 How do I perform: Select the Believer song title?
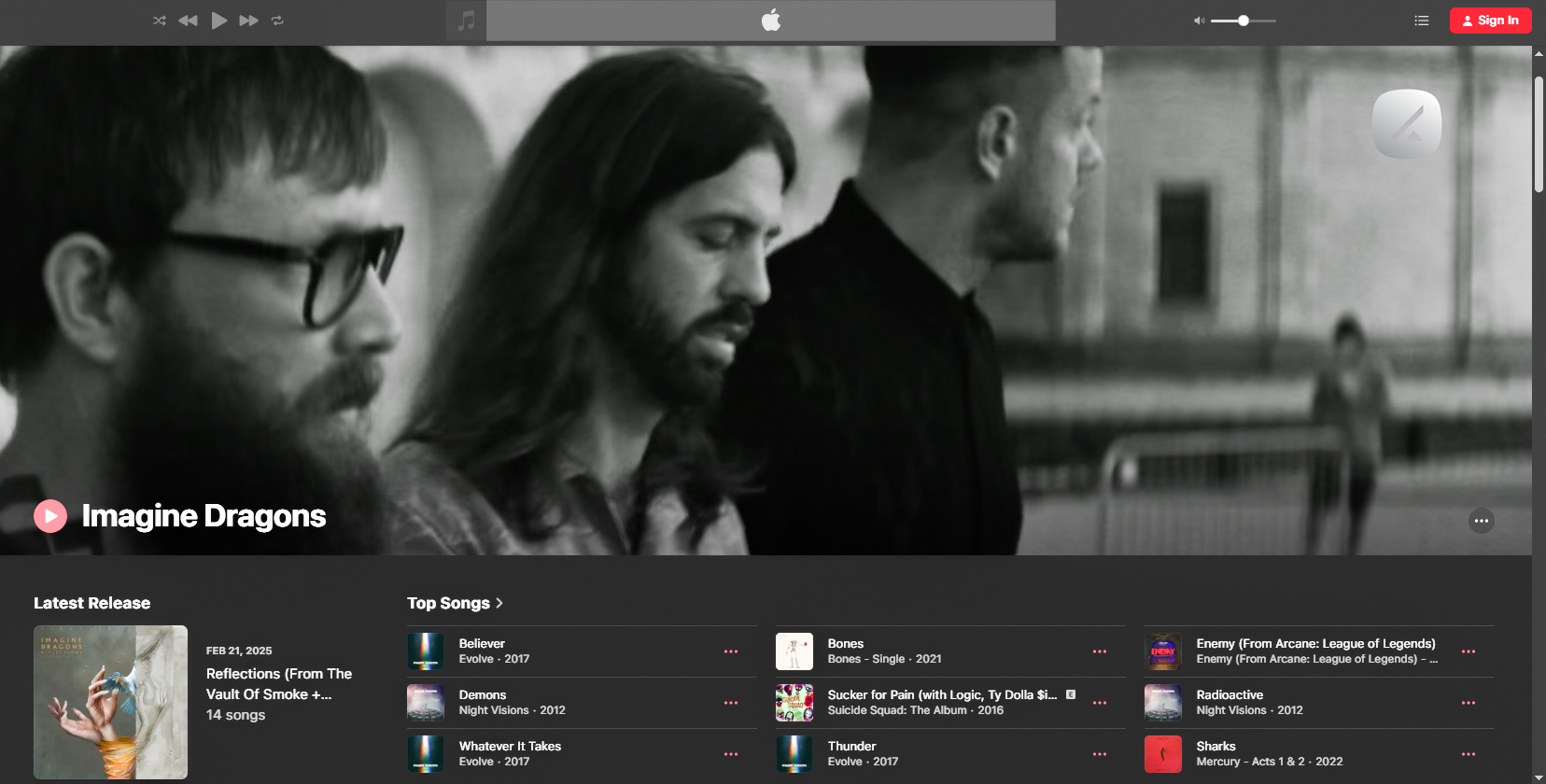pos(482,644)
